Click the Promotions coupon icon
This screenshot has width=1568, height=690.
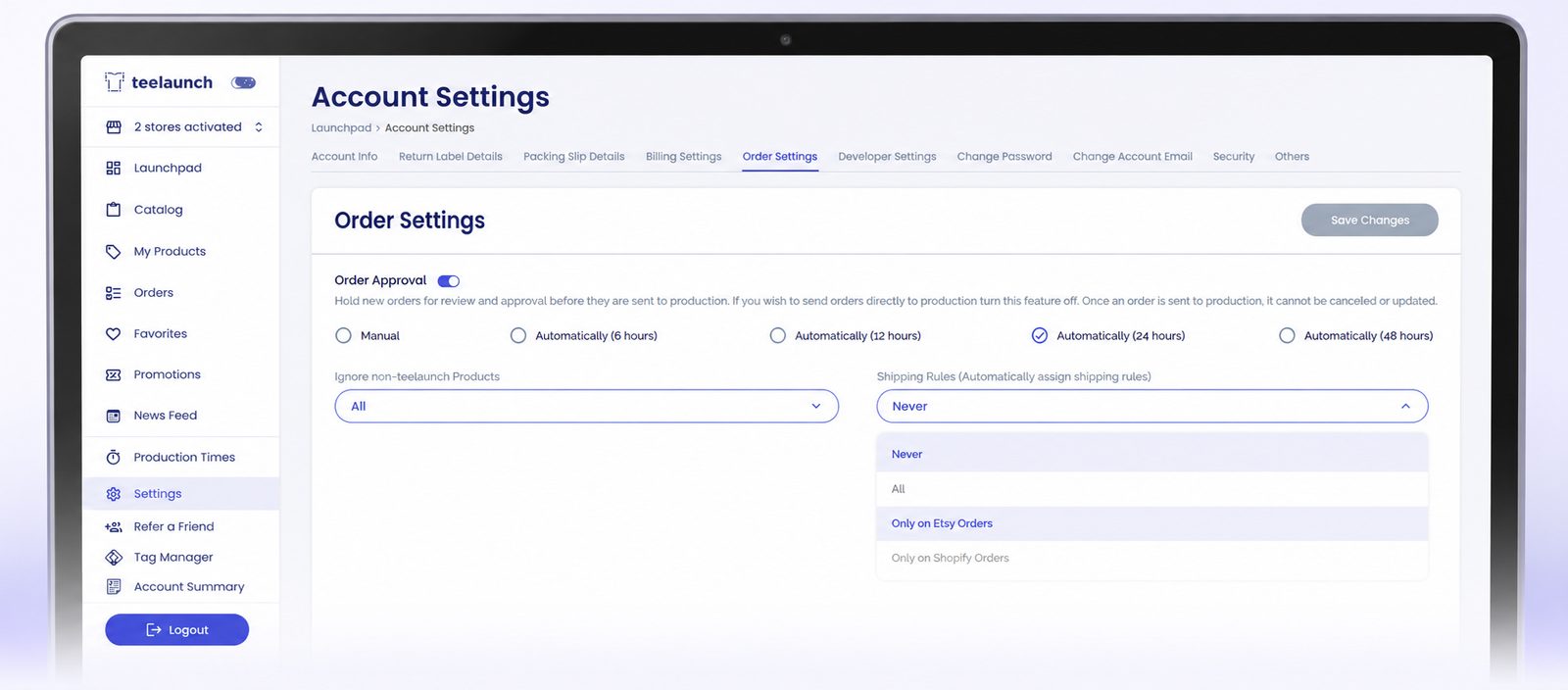(114, 375)
